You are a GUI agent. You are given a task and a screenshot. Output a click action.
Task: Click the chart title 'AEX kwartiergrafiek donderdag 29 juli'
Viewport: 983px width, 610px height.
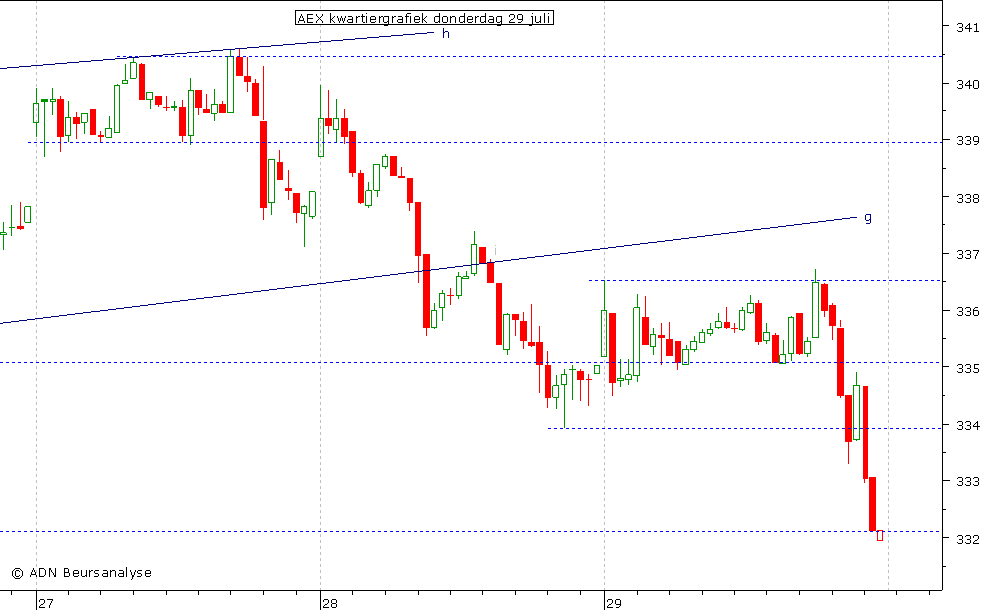(x=424, y=18)
